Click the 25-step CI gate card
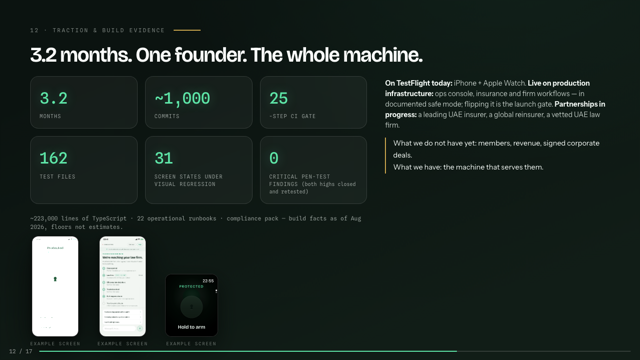The image size is (640, 360). tap(313, 102)
